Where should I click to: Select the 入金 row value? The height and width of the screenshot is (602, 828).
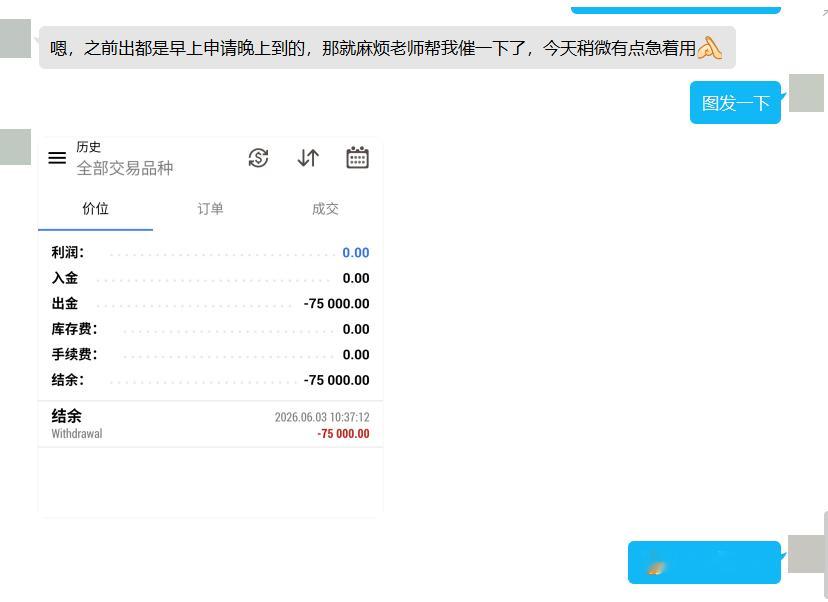pyautogui.click(x=355, y=278)
